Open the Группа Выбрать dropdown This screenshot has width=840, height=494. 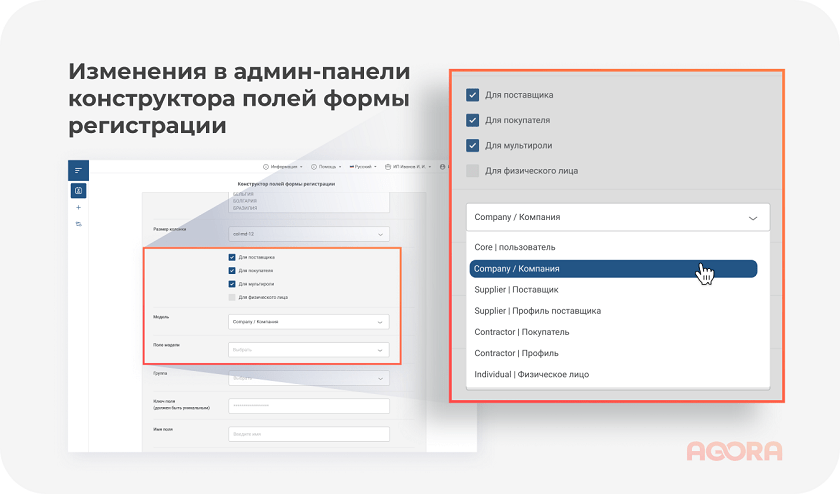309,378
